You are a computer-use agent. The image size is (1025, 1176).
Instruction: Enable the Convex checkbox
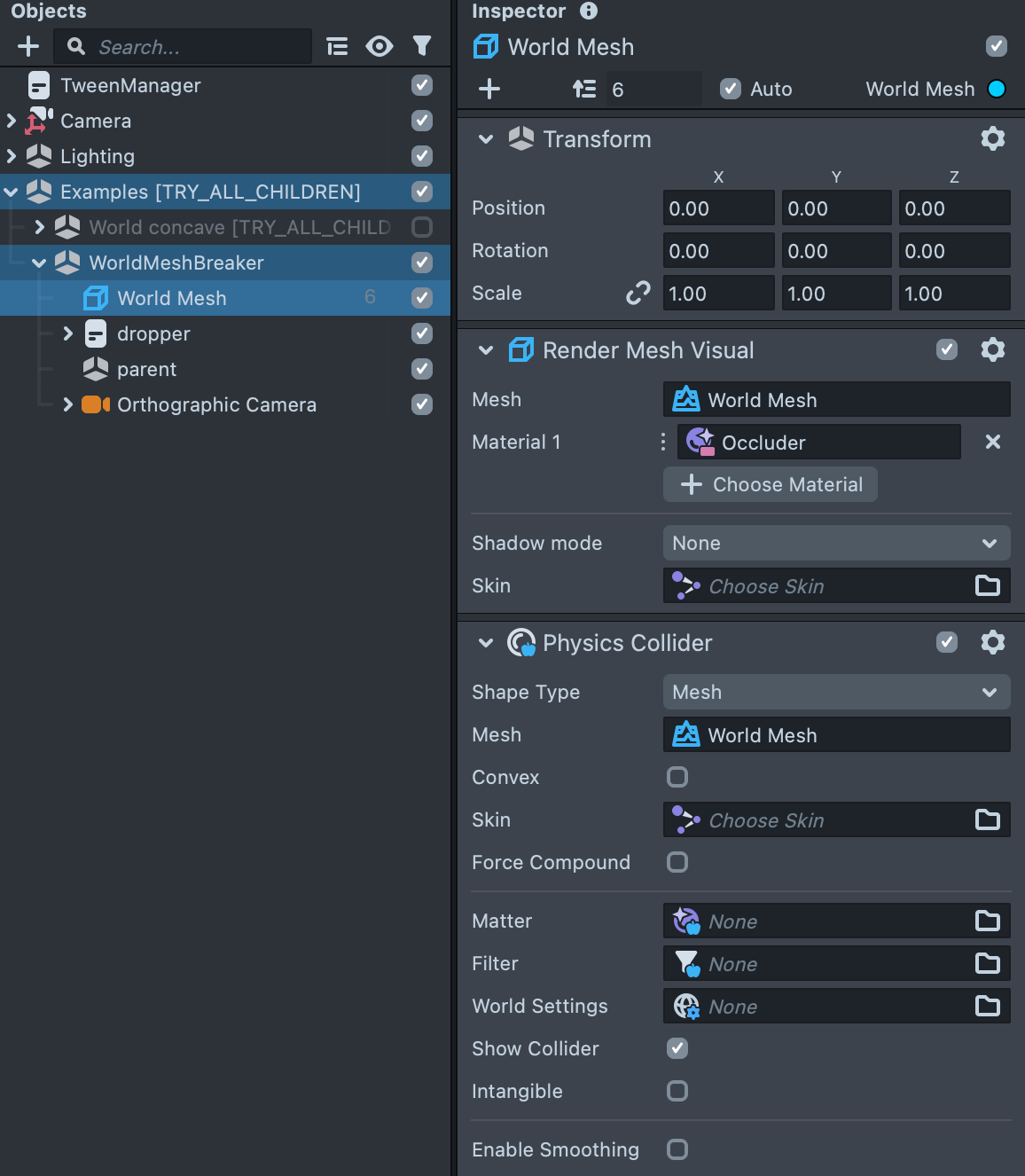click(677, 777)
